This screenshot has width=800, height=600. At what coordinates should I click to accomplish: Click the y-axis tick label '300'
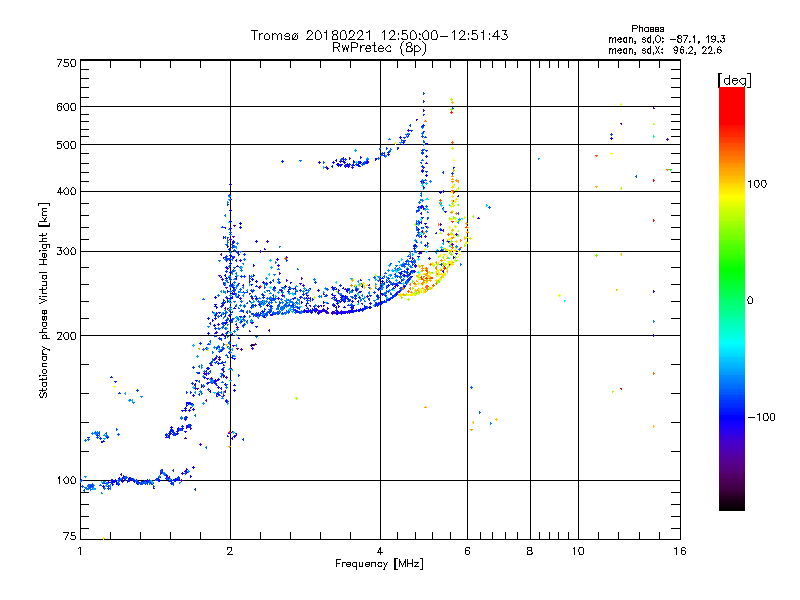(66, 251)
